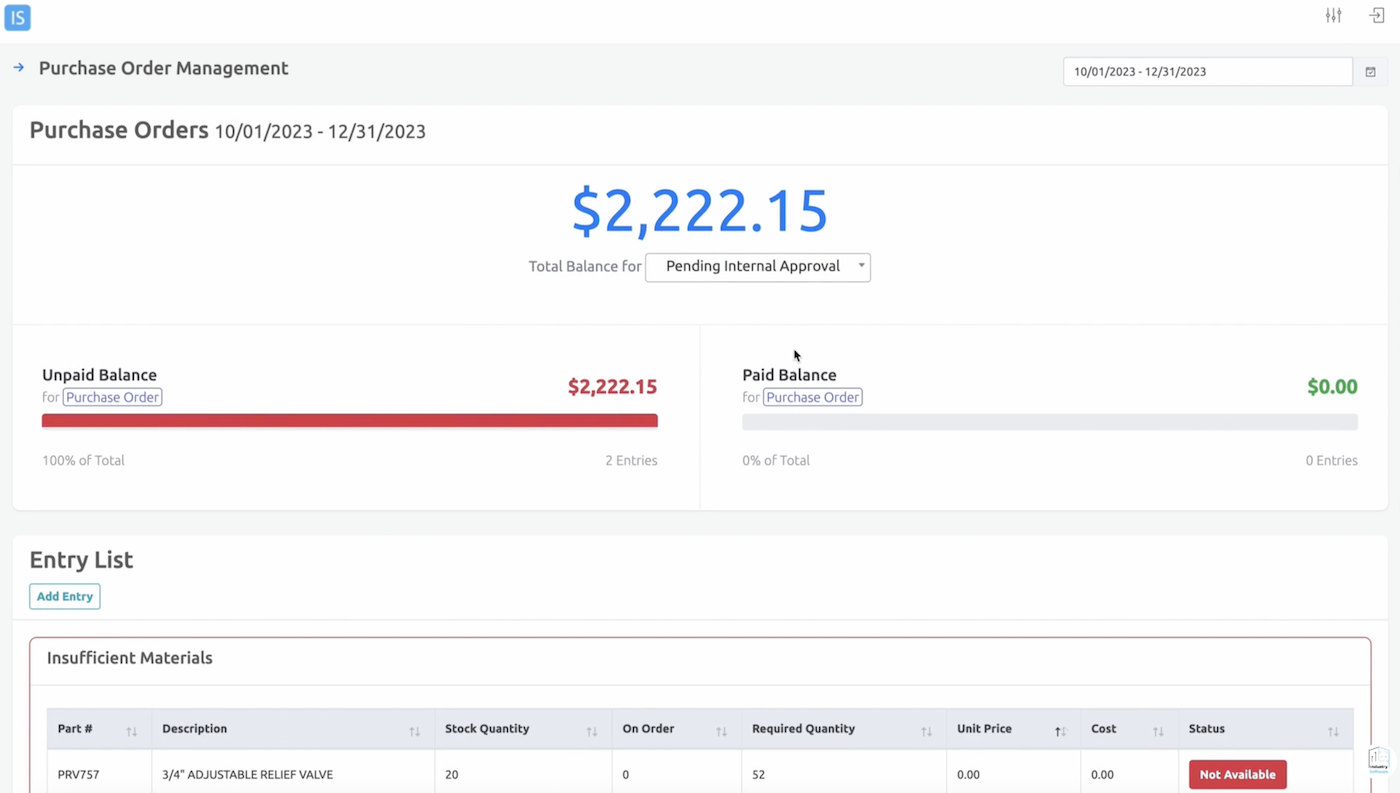Open the filter settings icon
Viewport: 1400px width, 793px height.
pos(1333,15)
